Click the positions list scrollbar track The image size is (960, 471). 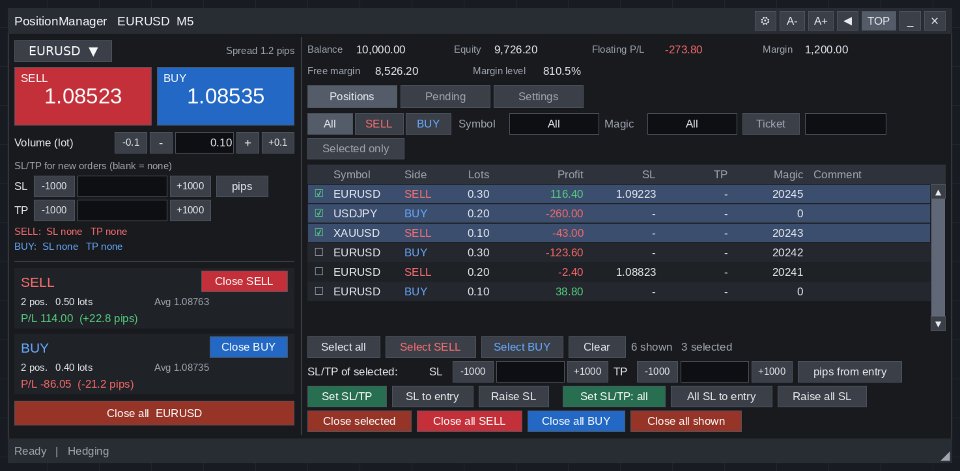pos(938,257)
